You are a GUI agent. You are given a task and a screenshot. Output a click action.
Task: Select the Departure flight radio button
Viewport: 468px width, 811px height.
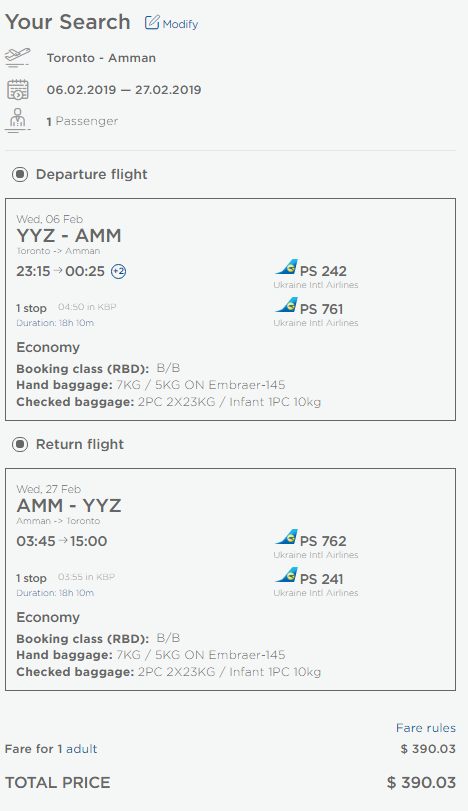click(20, 174)
